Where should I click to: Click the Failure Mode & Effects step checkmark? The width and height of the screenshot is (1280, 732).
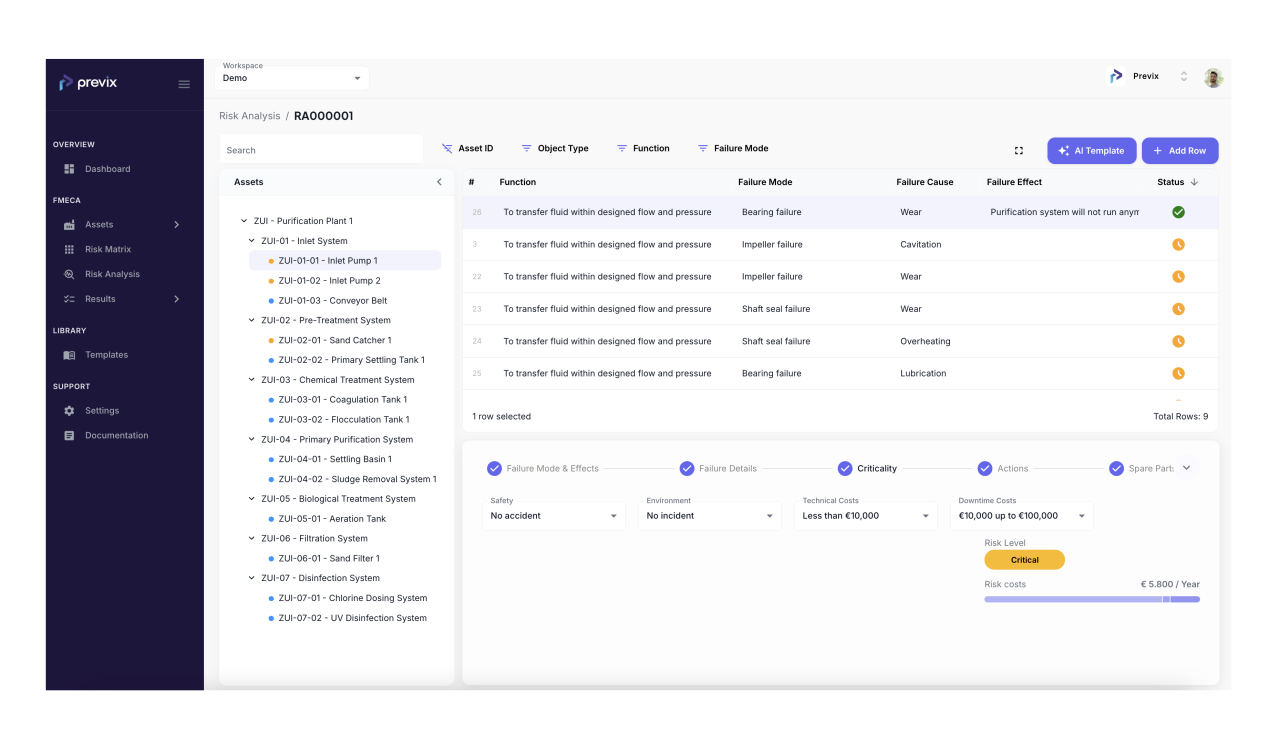coord(494,468)
